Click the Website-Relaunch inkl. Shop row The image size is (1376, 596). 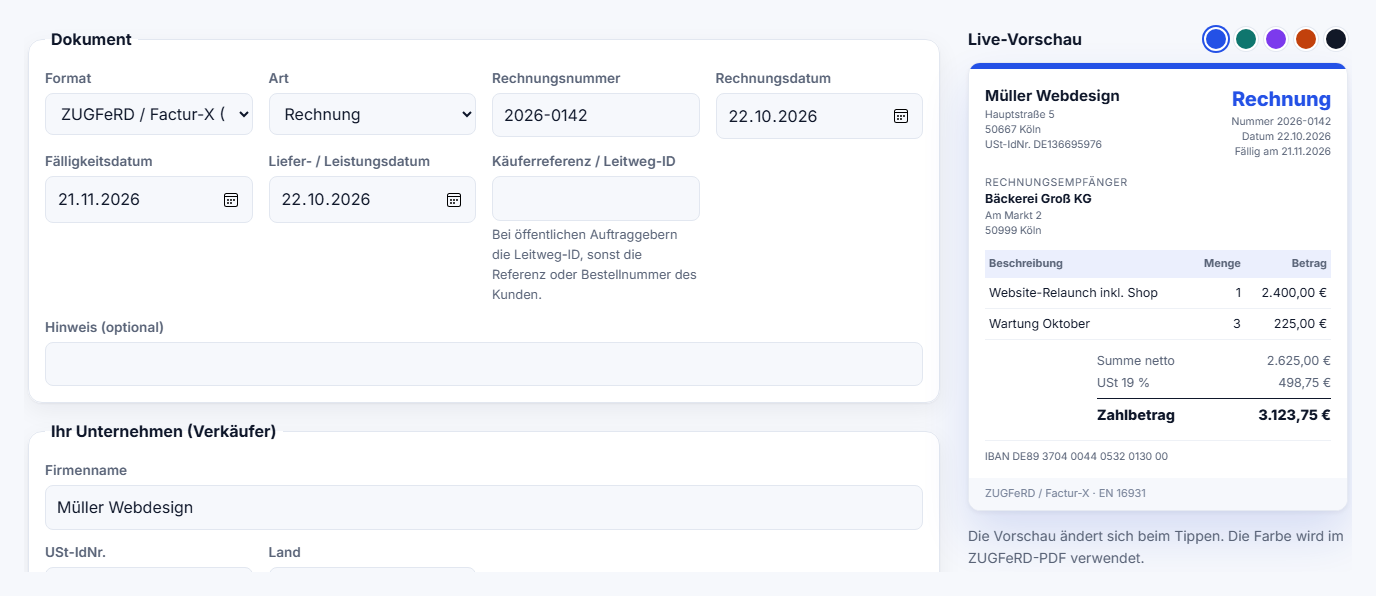pyautogui.click(x=1158, y=293)
